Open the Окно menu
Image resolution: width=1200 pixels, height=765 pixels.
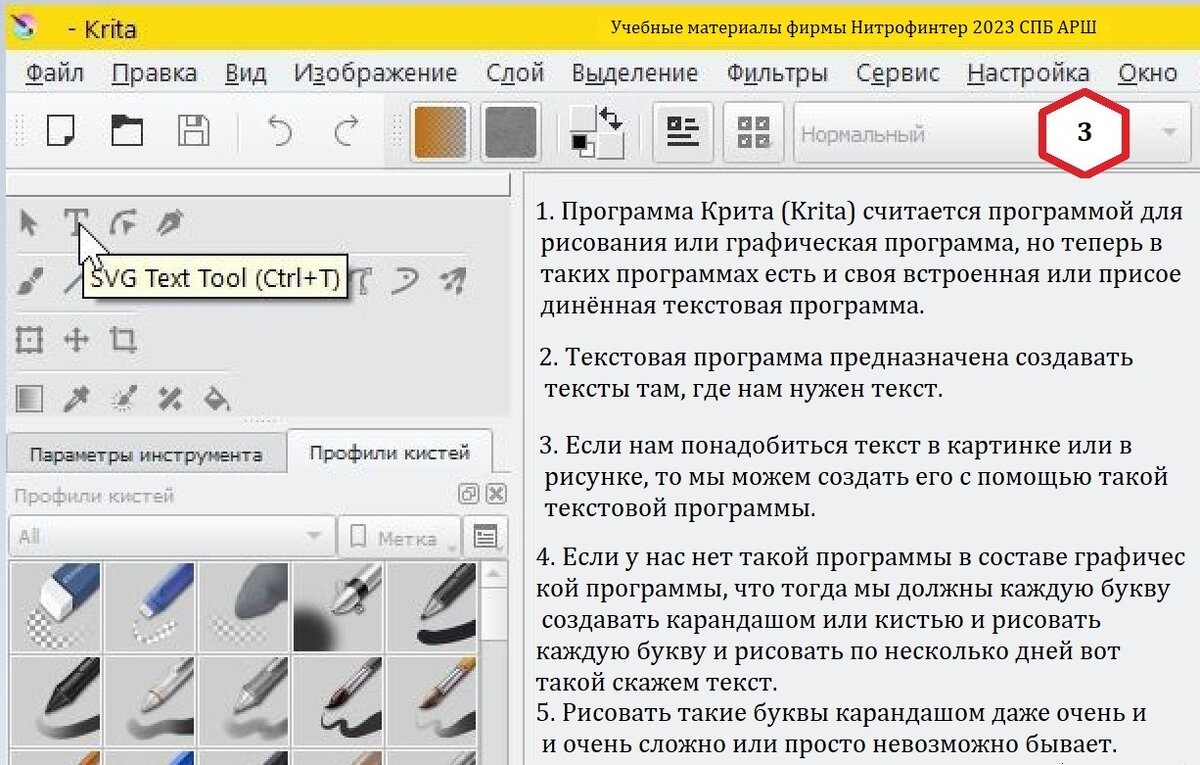1148,73
